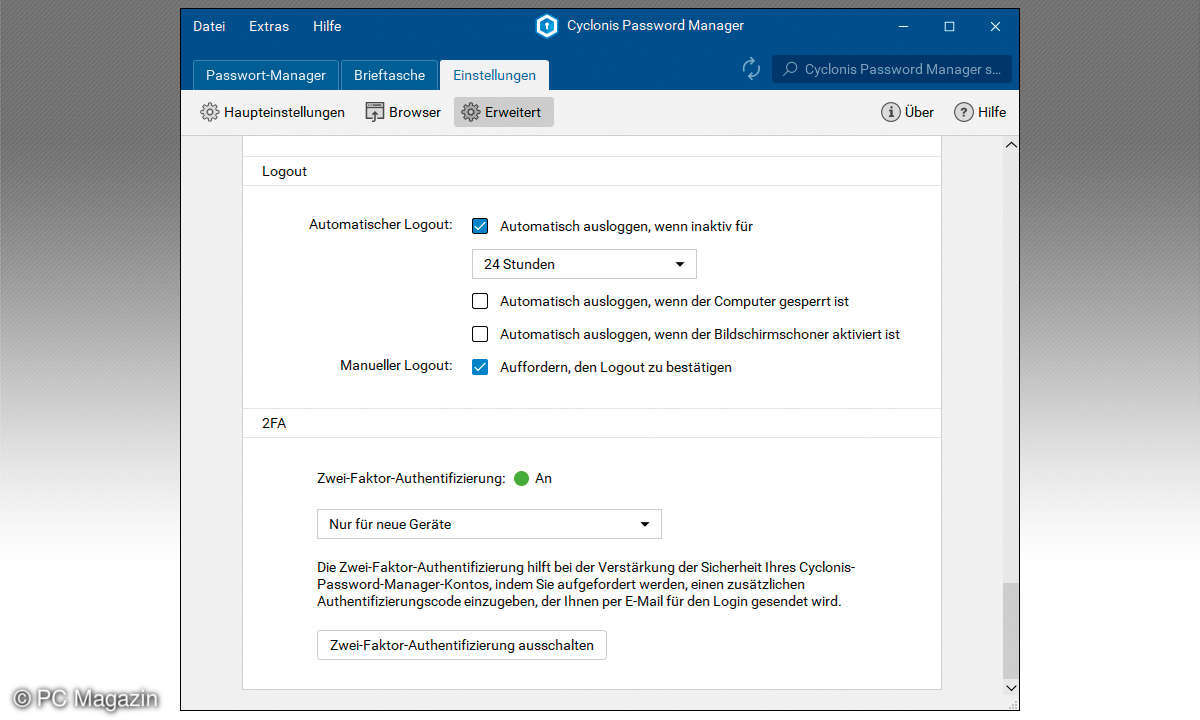This screenshot has height=720, width=1200.
Task: Click the Hilfe question mark icon
Action: pos(963,112)
